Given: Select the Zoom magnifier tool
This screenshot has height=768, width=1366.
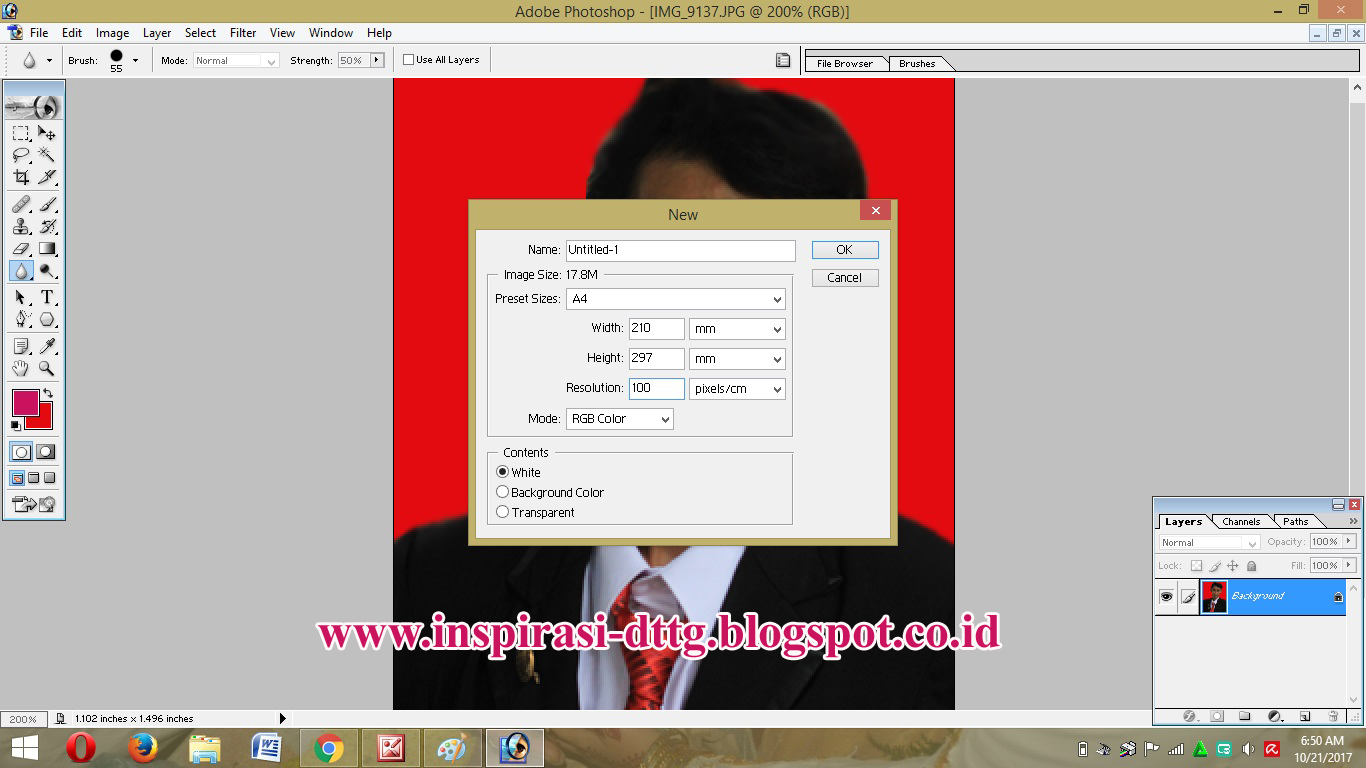Looking at the screenshot, I should [47, 368].
